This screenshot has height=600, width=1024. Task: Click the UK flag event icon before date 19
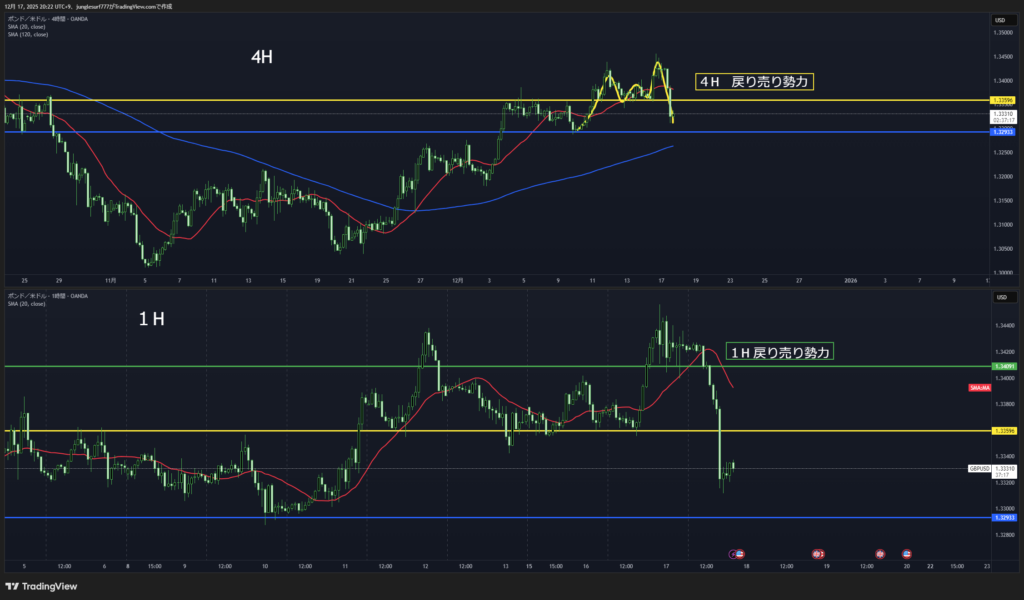(818, 552)
